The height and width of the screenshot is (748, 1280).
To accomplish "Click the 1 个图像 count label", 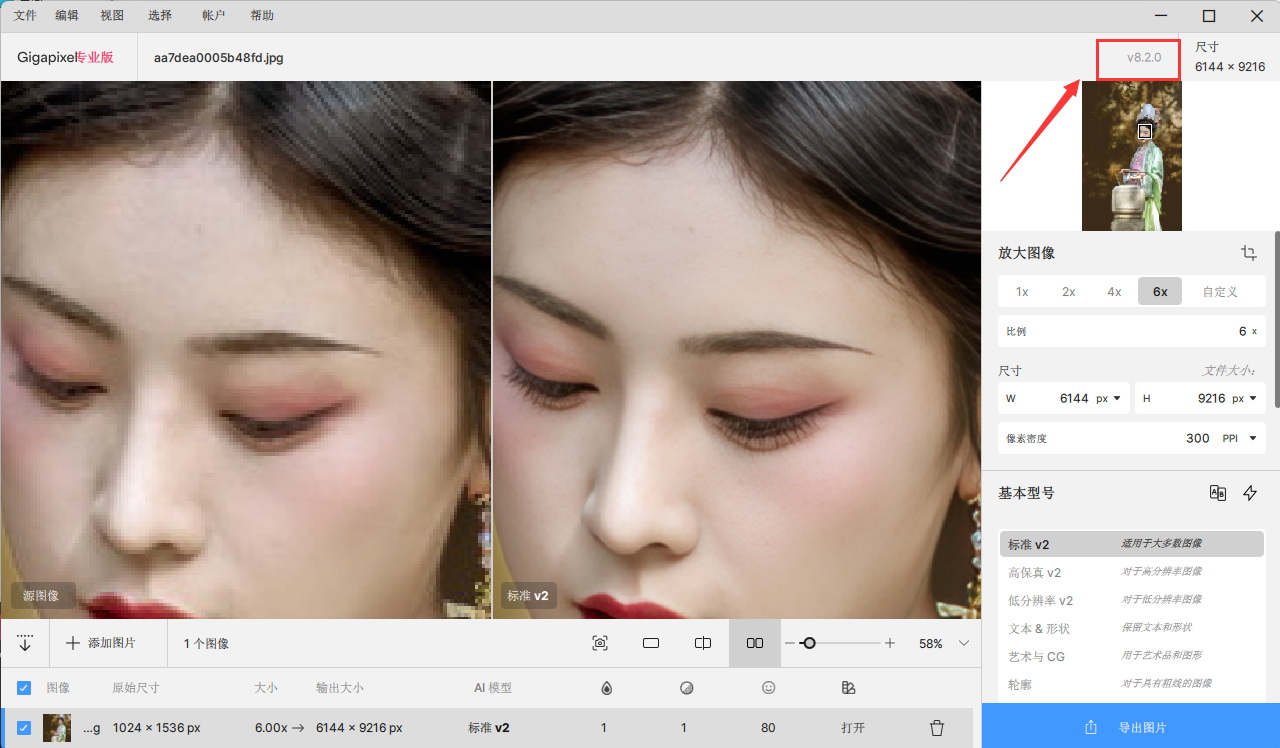I will (x=206, y=643).
